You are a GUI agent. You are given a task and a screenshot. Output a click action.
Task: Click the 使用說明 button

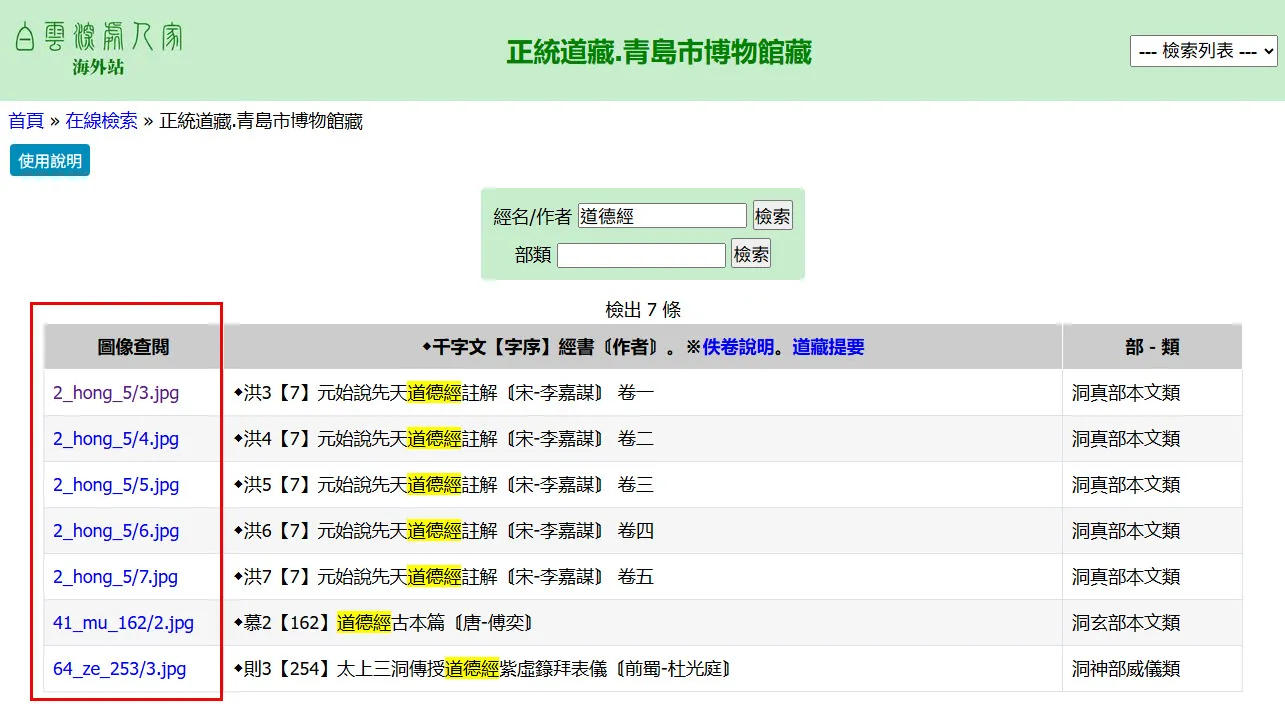(x=50, y=160)
